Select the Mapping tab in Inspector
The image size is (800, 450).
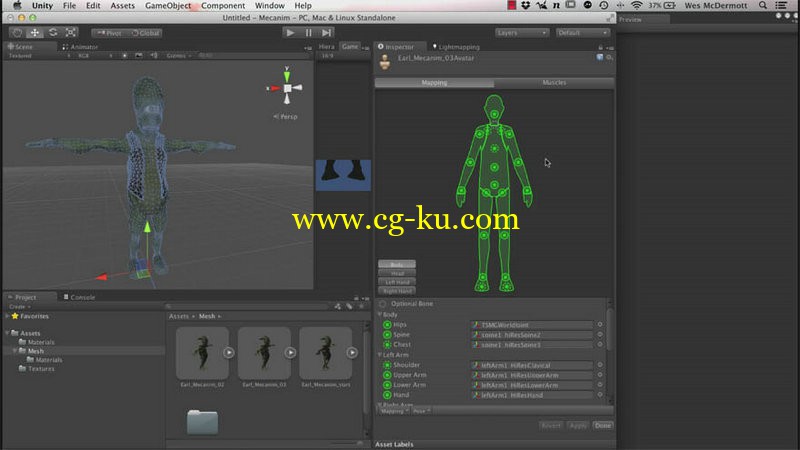point(434,82)
